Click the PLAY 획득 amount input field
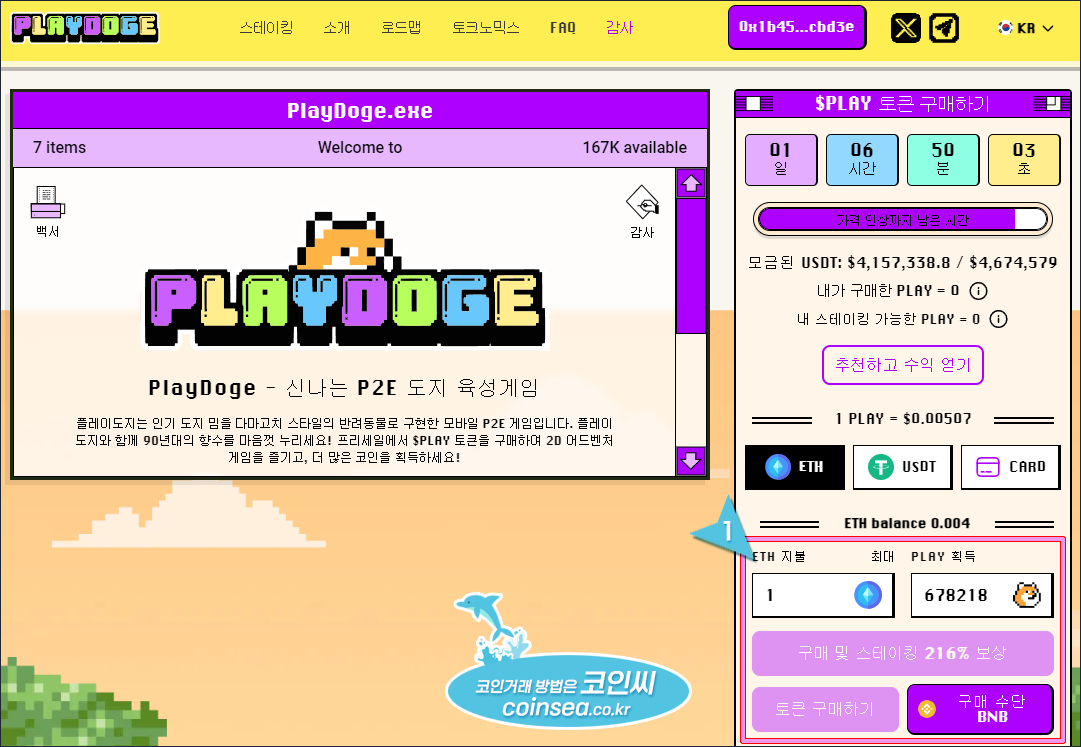 (982, 595)
